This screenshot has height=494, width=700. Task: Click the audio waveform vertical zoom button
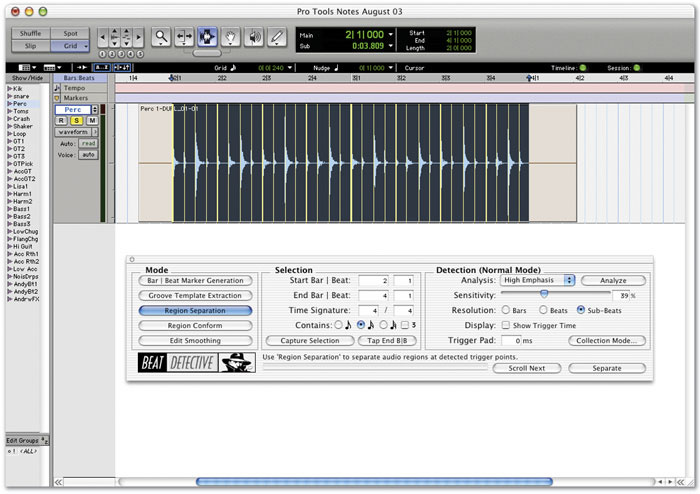115,37
